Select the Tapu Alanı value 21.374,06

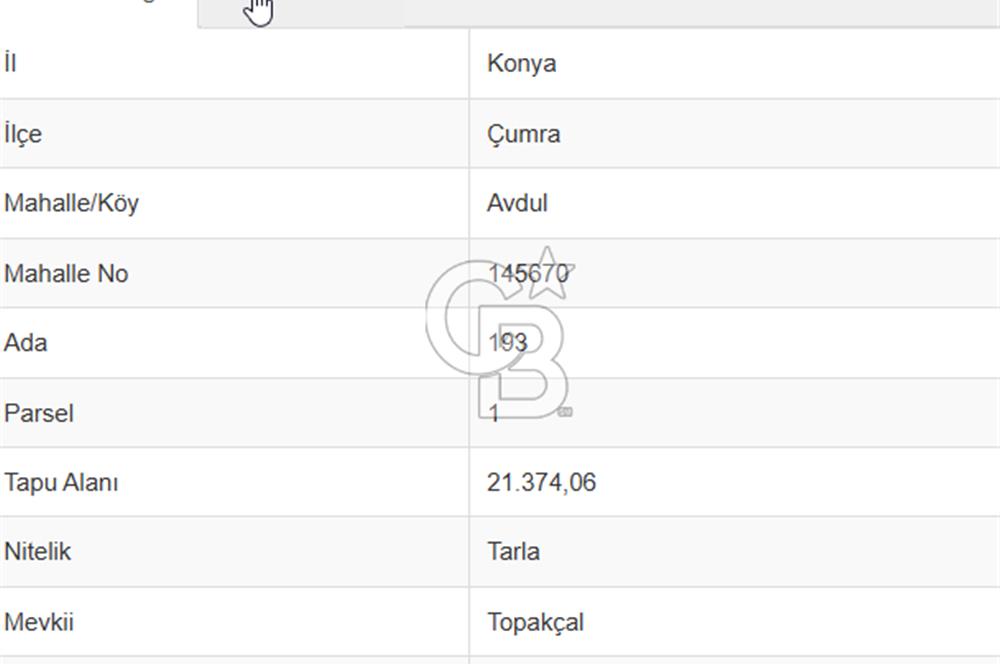pyautogui.click(x=541, y=483)
